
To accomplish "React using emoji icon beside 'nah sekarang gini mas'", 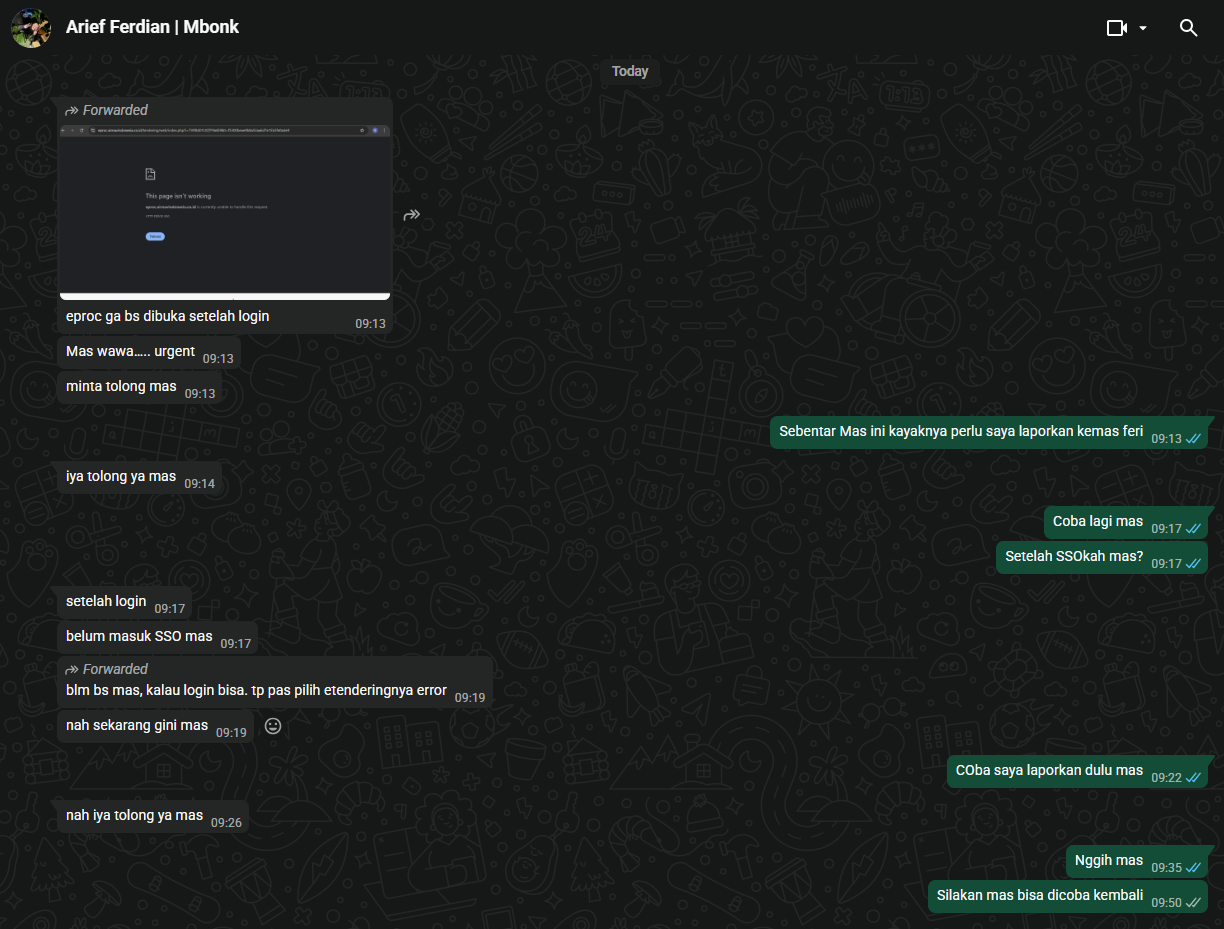I will 273,726.
